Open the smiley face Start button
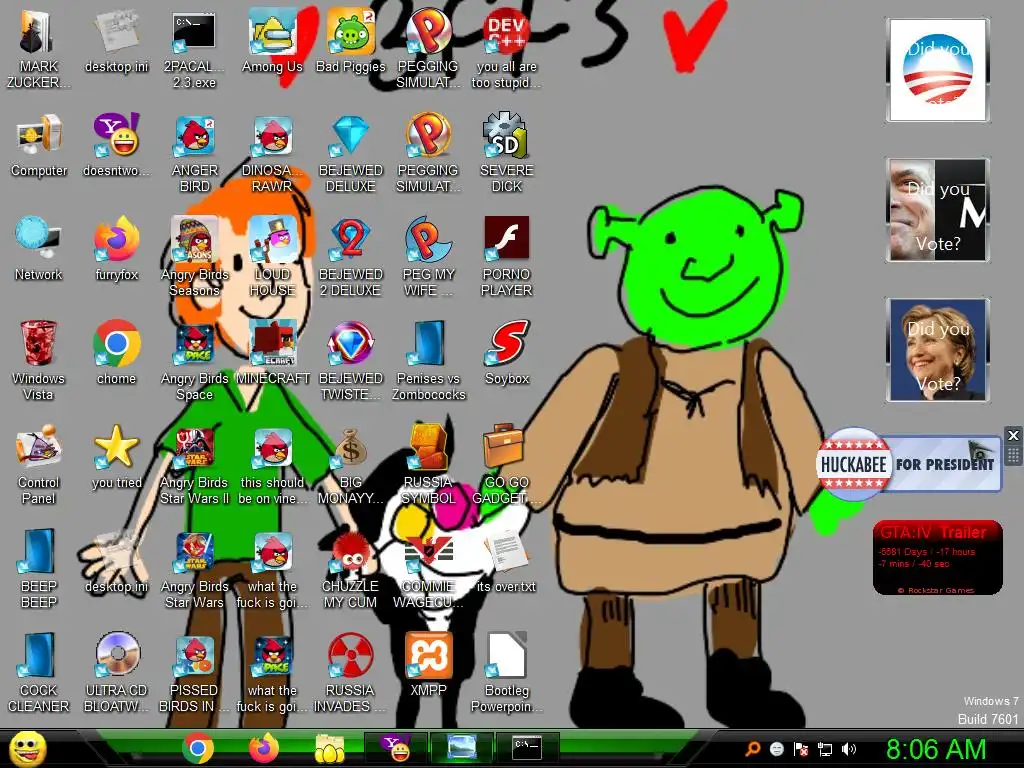The height and width of the screenshot is (768, 1024). tap(27, 748)
